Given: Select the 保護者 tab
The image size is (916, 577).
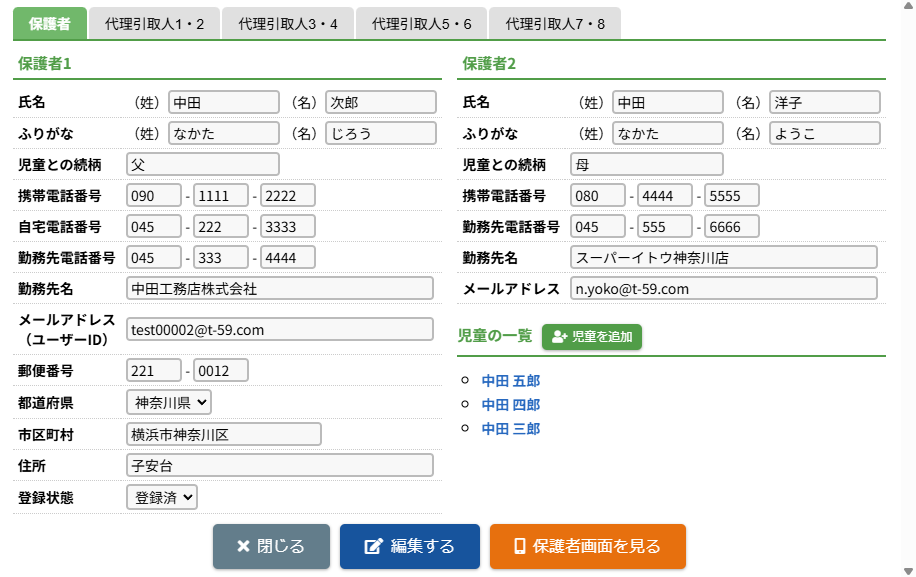Looking at the screenshot, I should (50, 24).
